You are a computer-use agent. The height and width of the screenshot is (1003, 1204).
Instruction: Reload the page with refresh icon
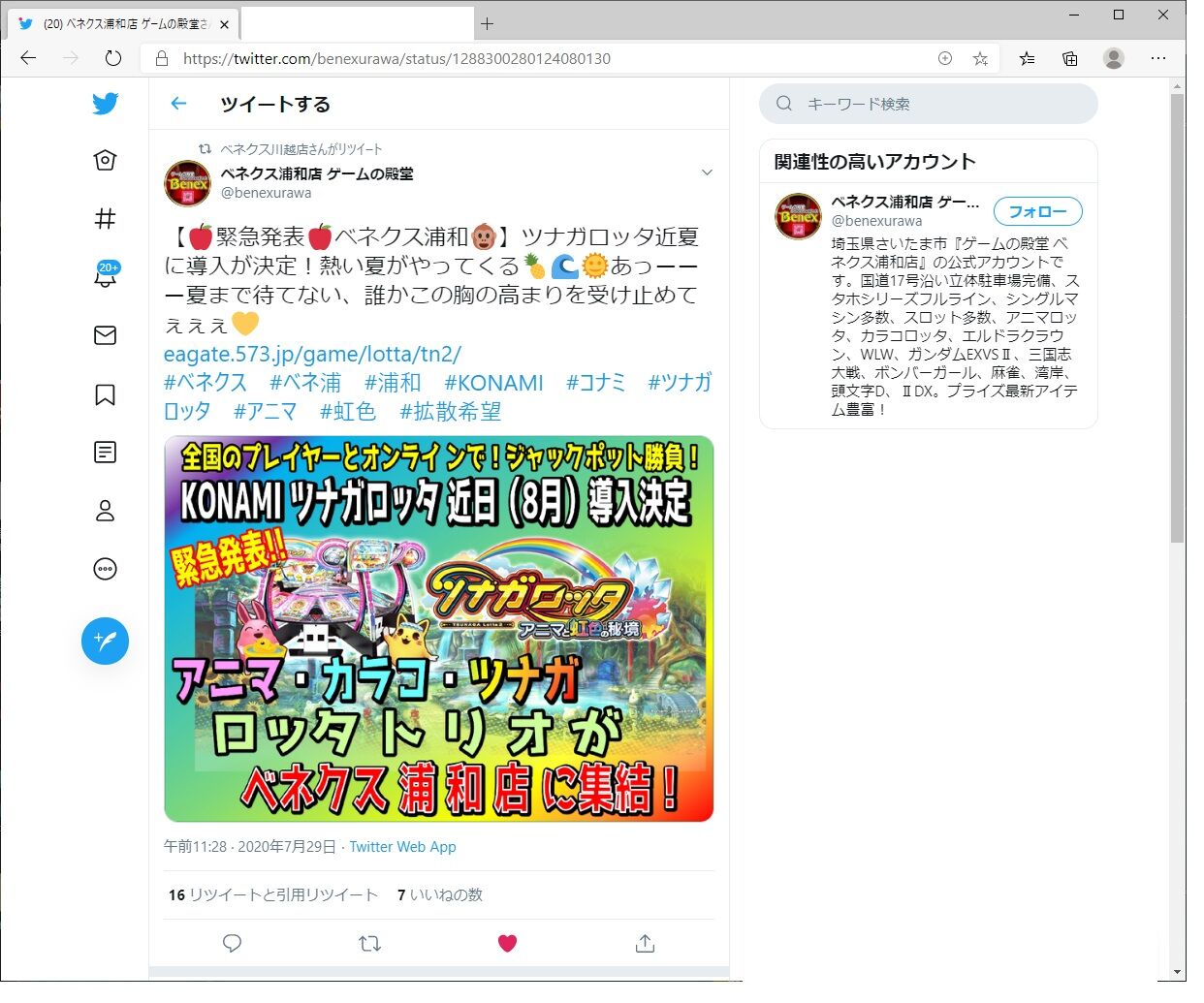click(113, 58)
